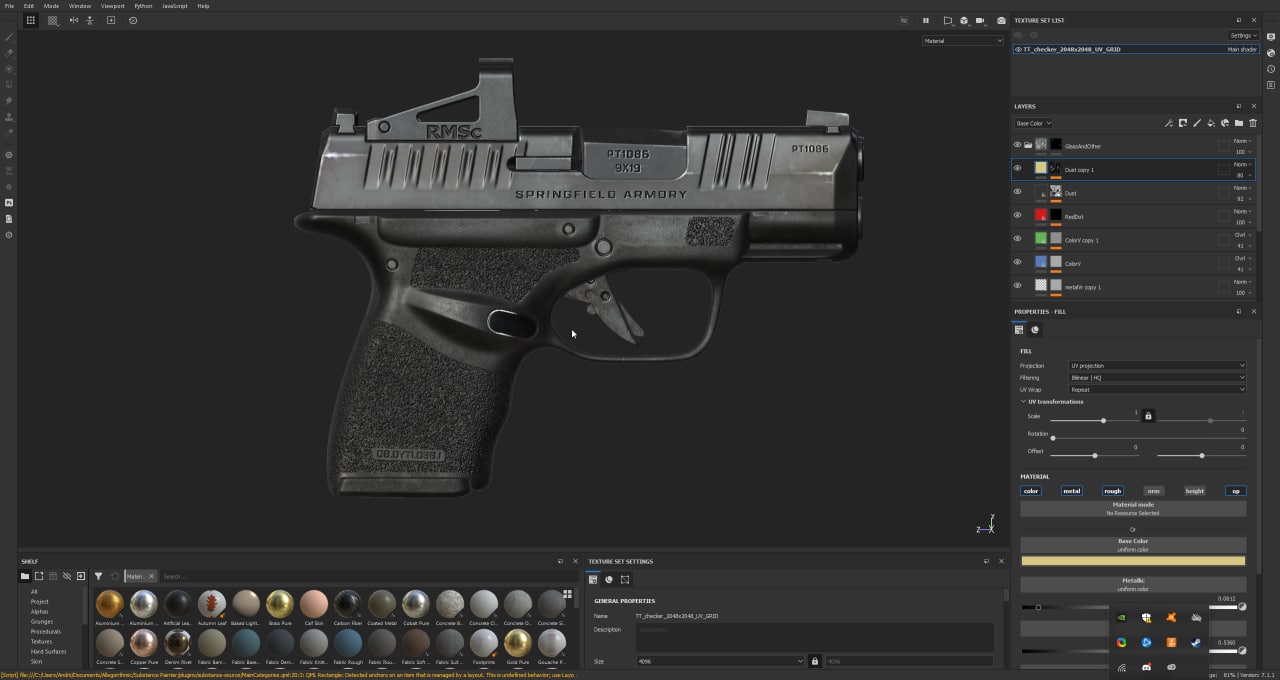Open the Size dropdown showing 4096
1280x680 pixels.
pyautogui.click(x=720, y=661)
